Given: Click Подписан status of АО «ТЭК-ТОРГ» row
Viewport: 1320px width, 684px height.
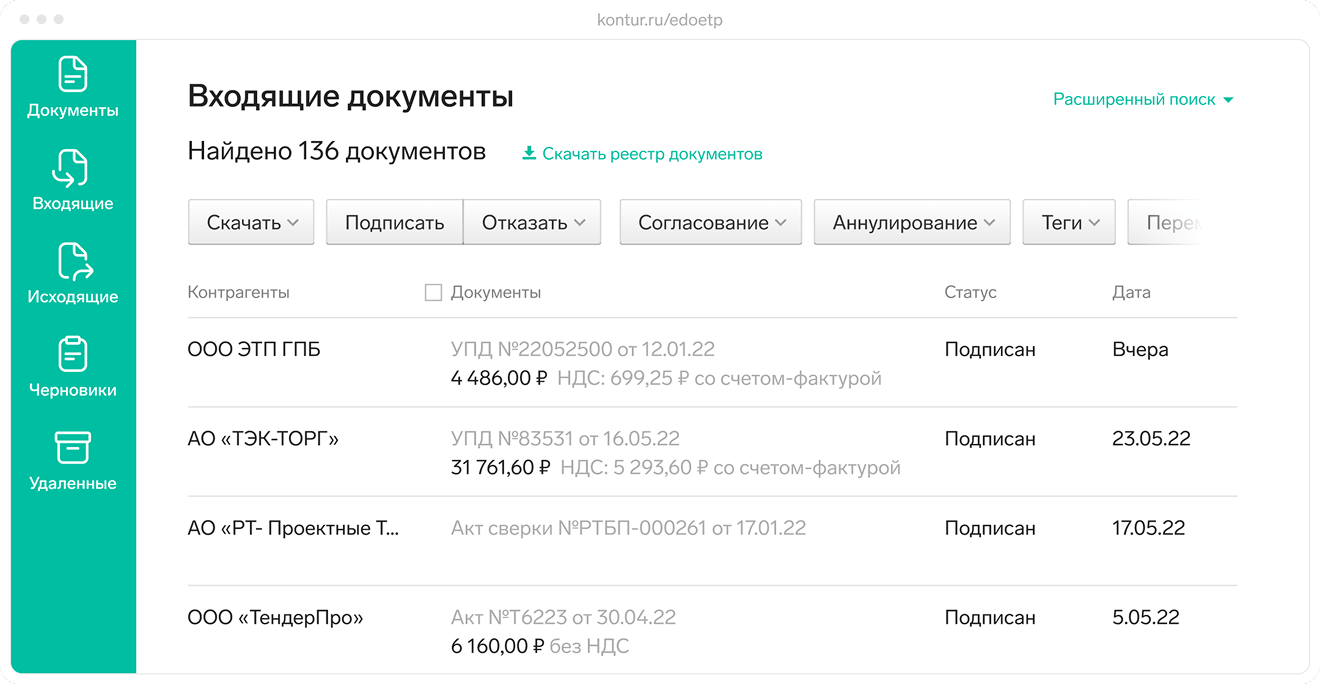Looking at the screenshot, I should pyautogui.click(x=990, y=439).
